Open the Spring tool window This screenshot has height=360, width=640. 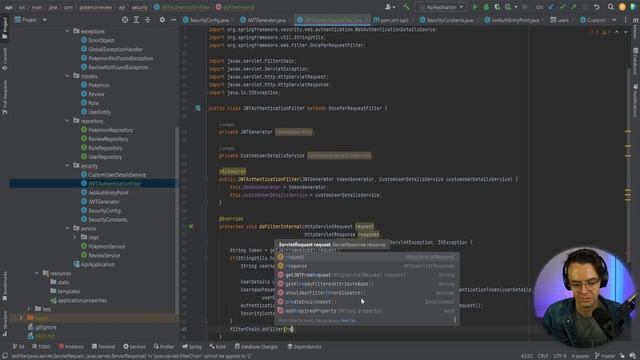coord(192,347)
